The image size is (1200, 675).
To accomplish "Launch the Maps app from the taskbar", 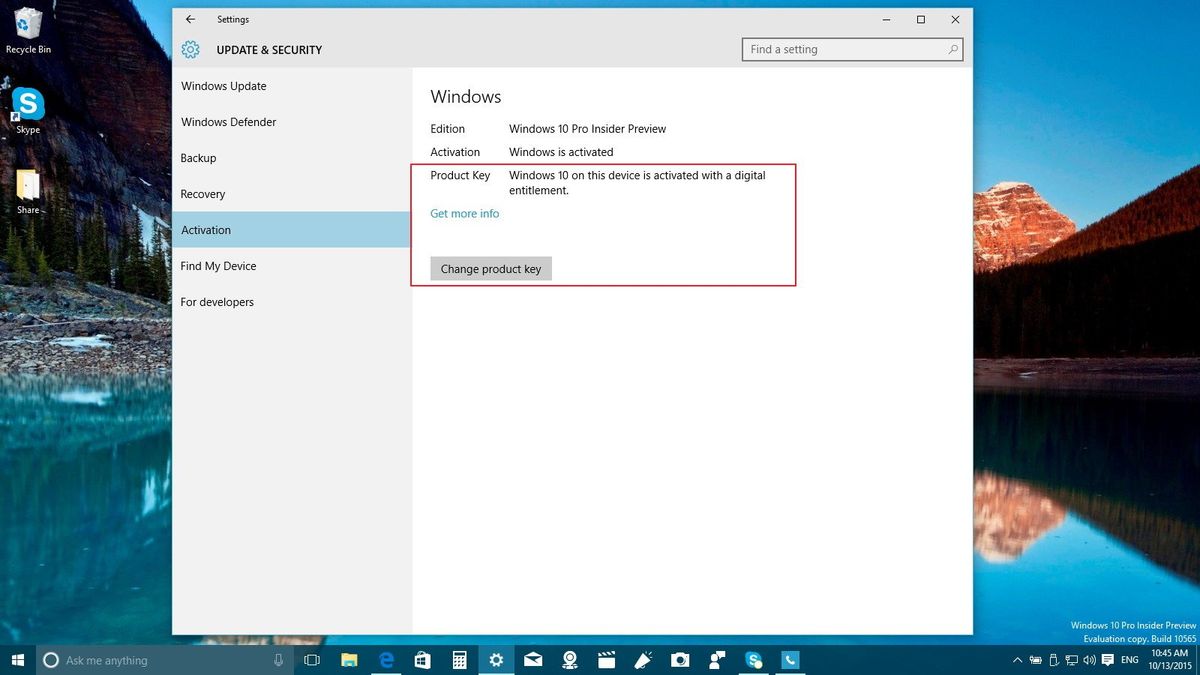I will (570, 660).
